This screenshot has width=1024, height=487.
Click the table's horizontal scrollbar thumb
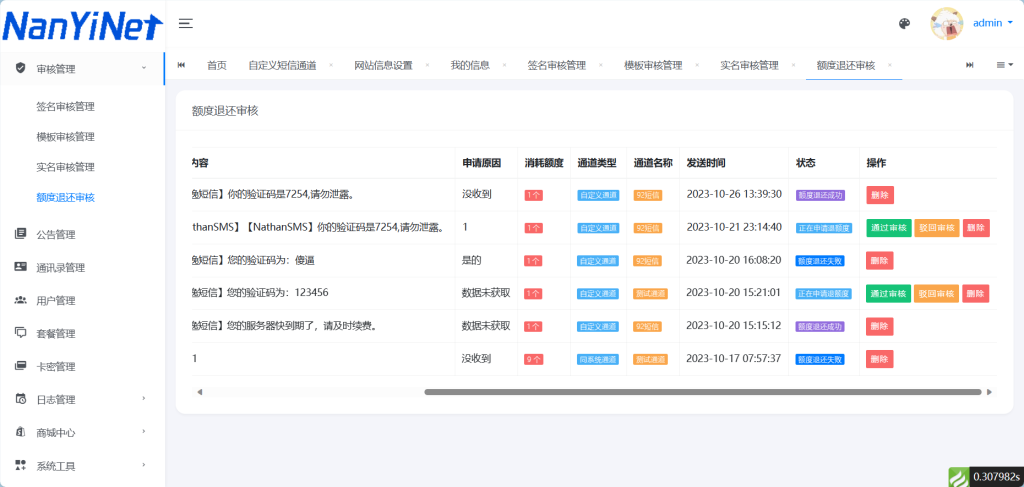click(703, 392)
